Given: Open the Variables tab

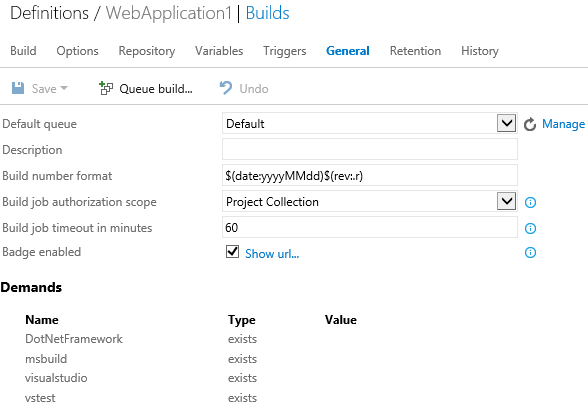Looking at the screenshot, I should [x=219, y=51].
